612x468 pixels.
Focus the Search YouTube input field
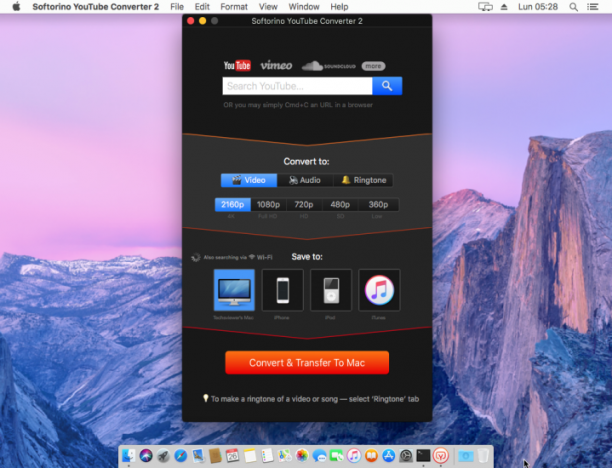297,86
